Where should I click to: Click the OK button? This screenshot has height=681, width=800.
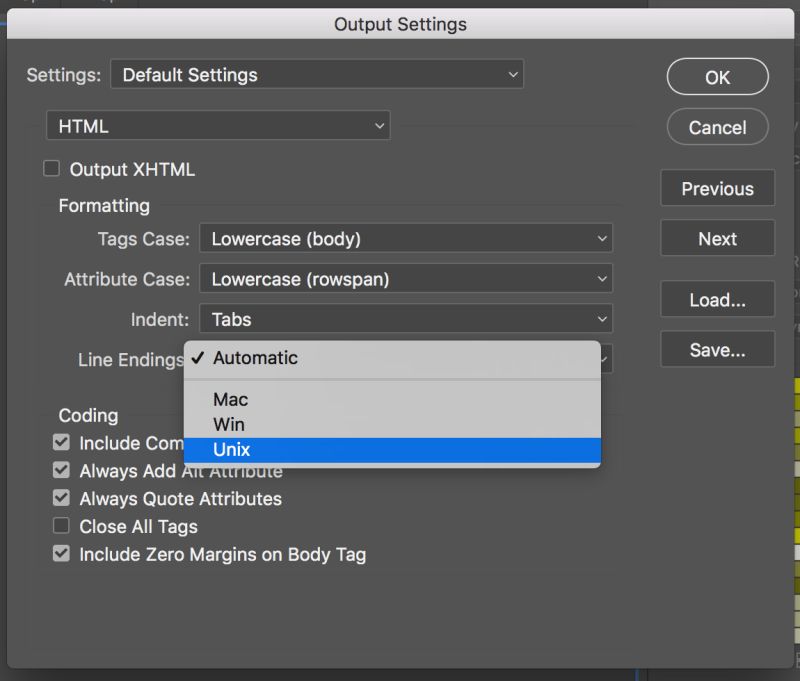pos(717,77)
